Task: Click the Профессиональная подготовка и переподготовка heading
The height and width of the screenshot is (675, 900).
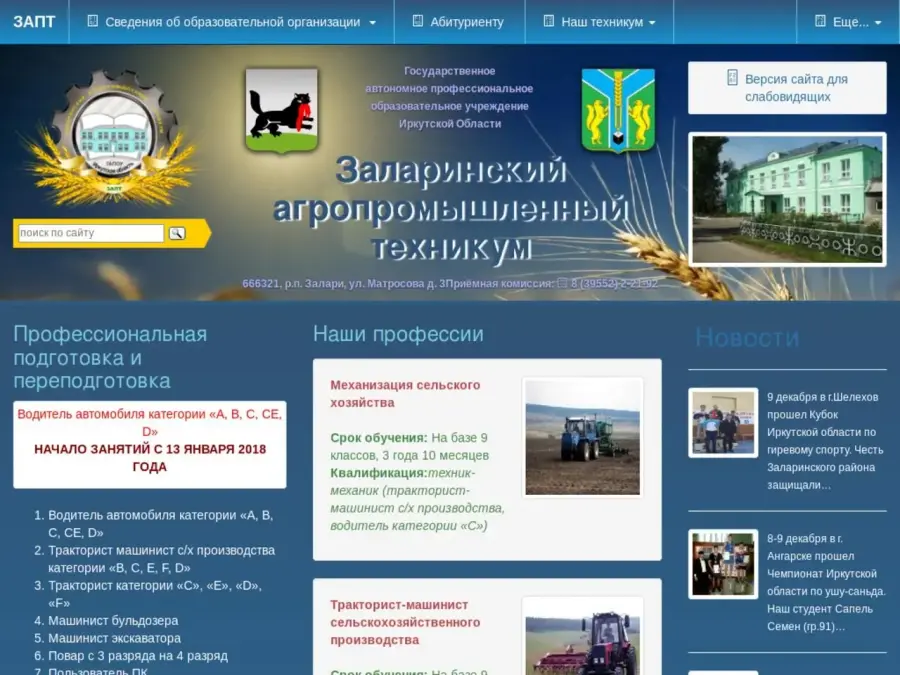Action: coord(110,358)
